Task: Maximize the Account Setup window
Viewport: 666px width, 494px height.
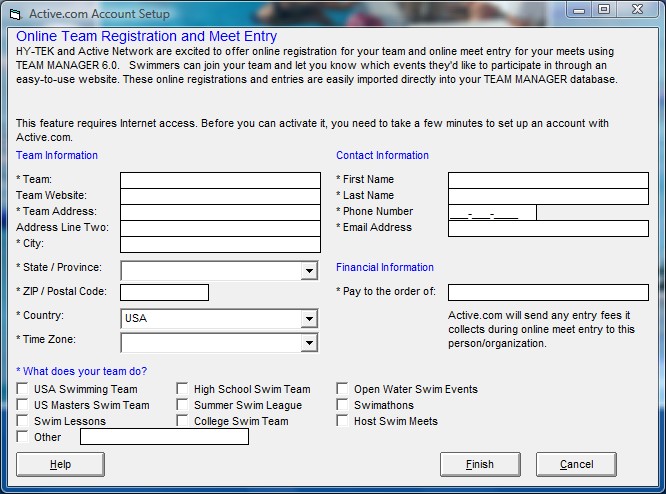Action: coord(604,10)
